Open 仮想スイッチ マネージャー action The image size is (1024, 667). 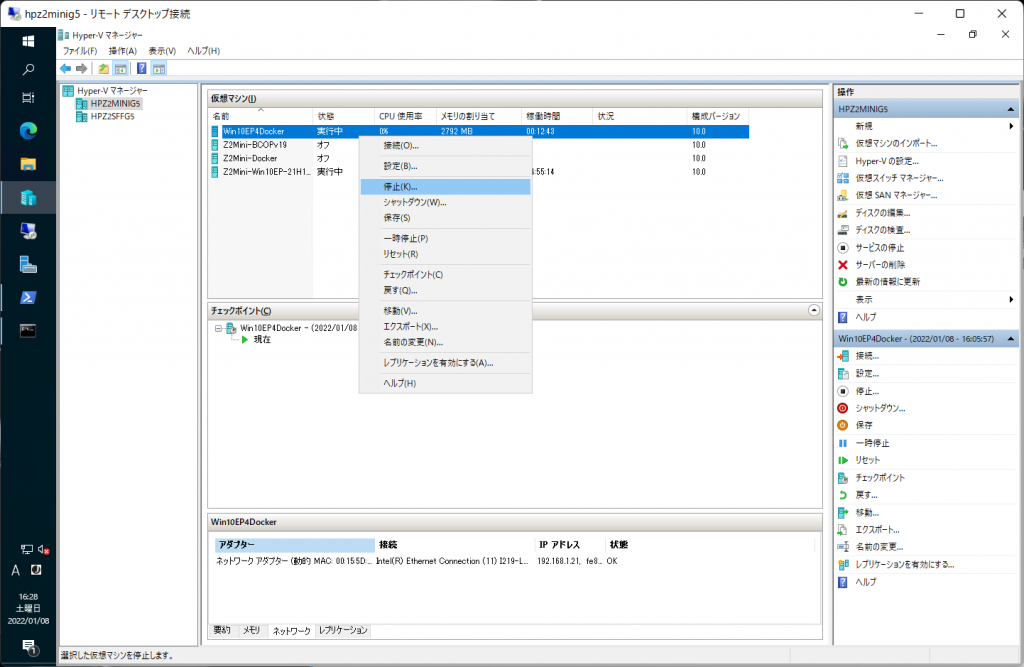[899, 178]
